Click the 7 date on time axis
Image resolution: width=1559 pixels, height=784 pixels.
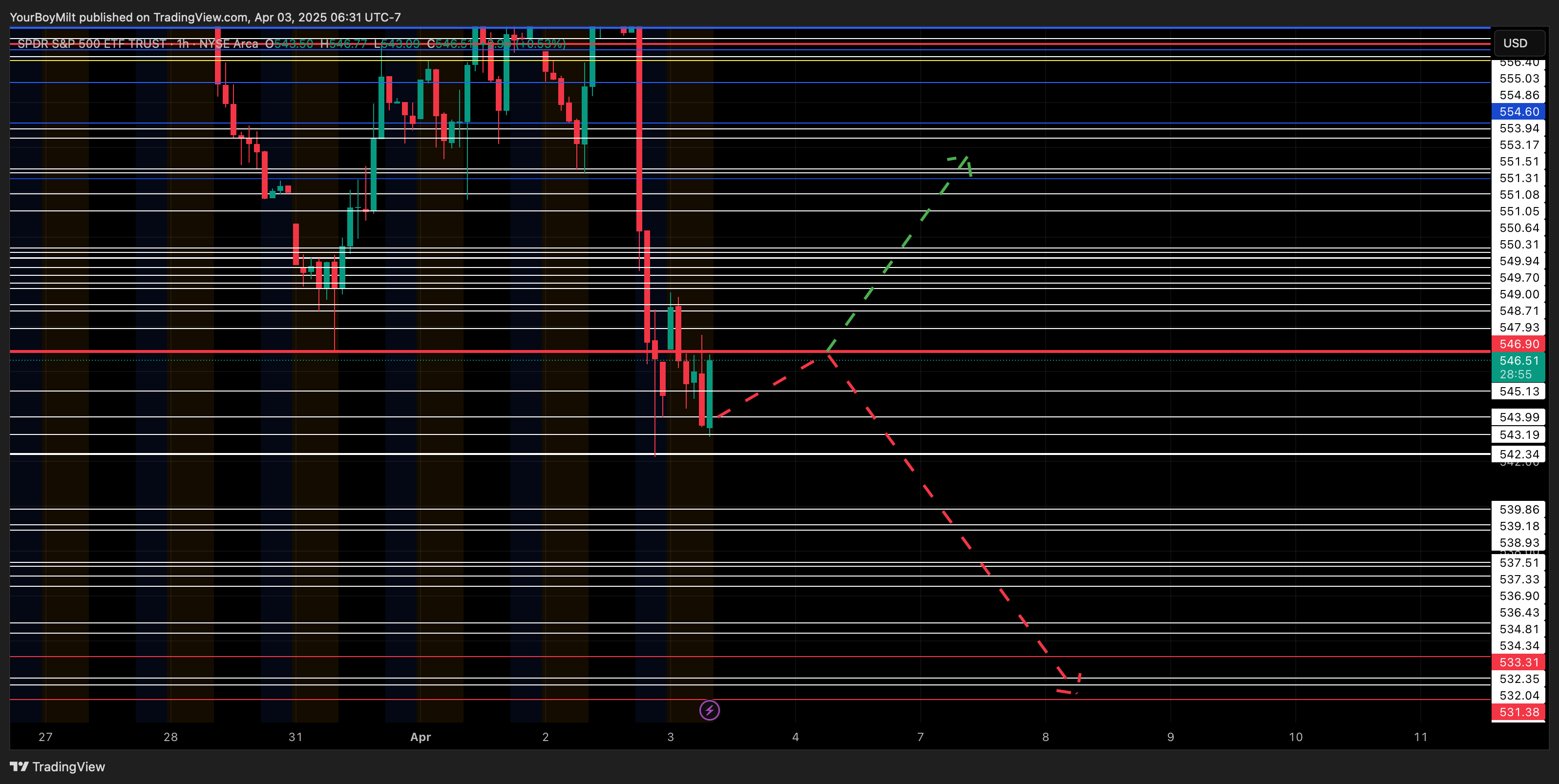point(920,737)
